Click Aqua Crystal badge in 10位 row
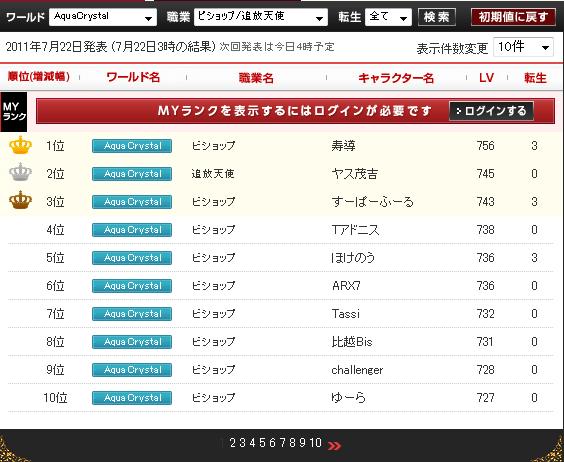Viewport: 564px width, 462px height. 132,398
